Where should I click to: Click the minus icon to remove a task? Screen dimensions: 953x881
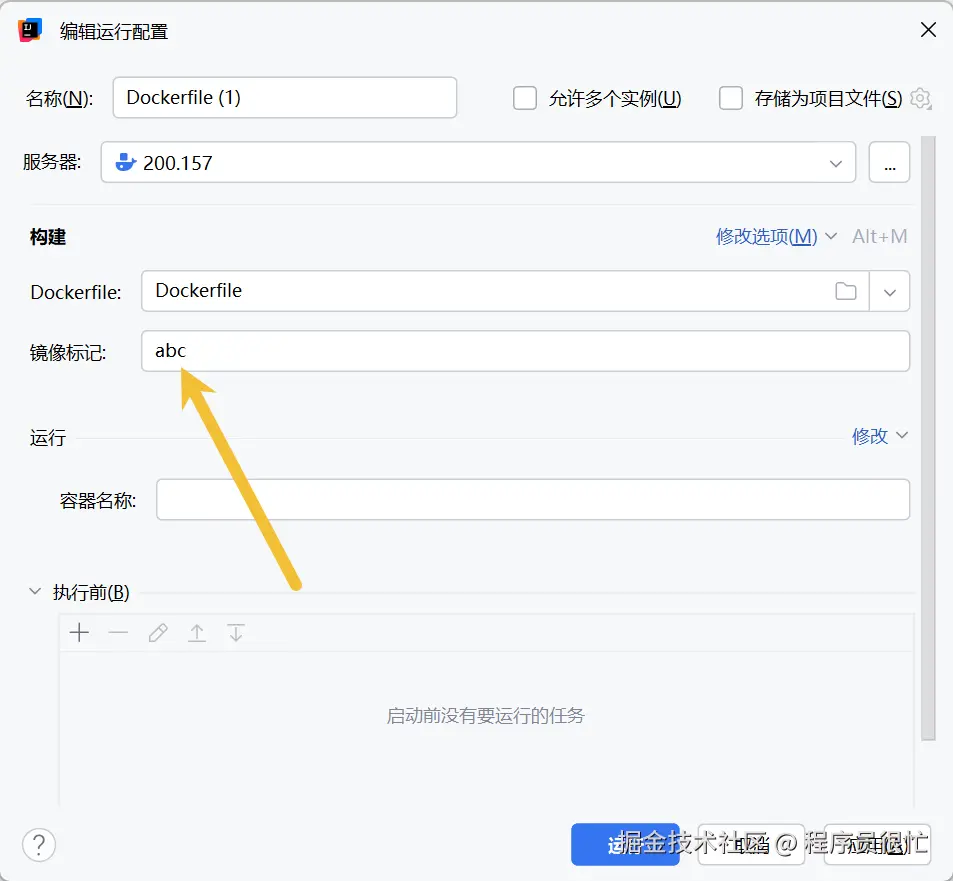pos(119,632)
